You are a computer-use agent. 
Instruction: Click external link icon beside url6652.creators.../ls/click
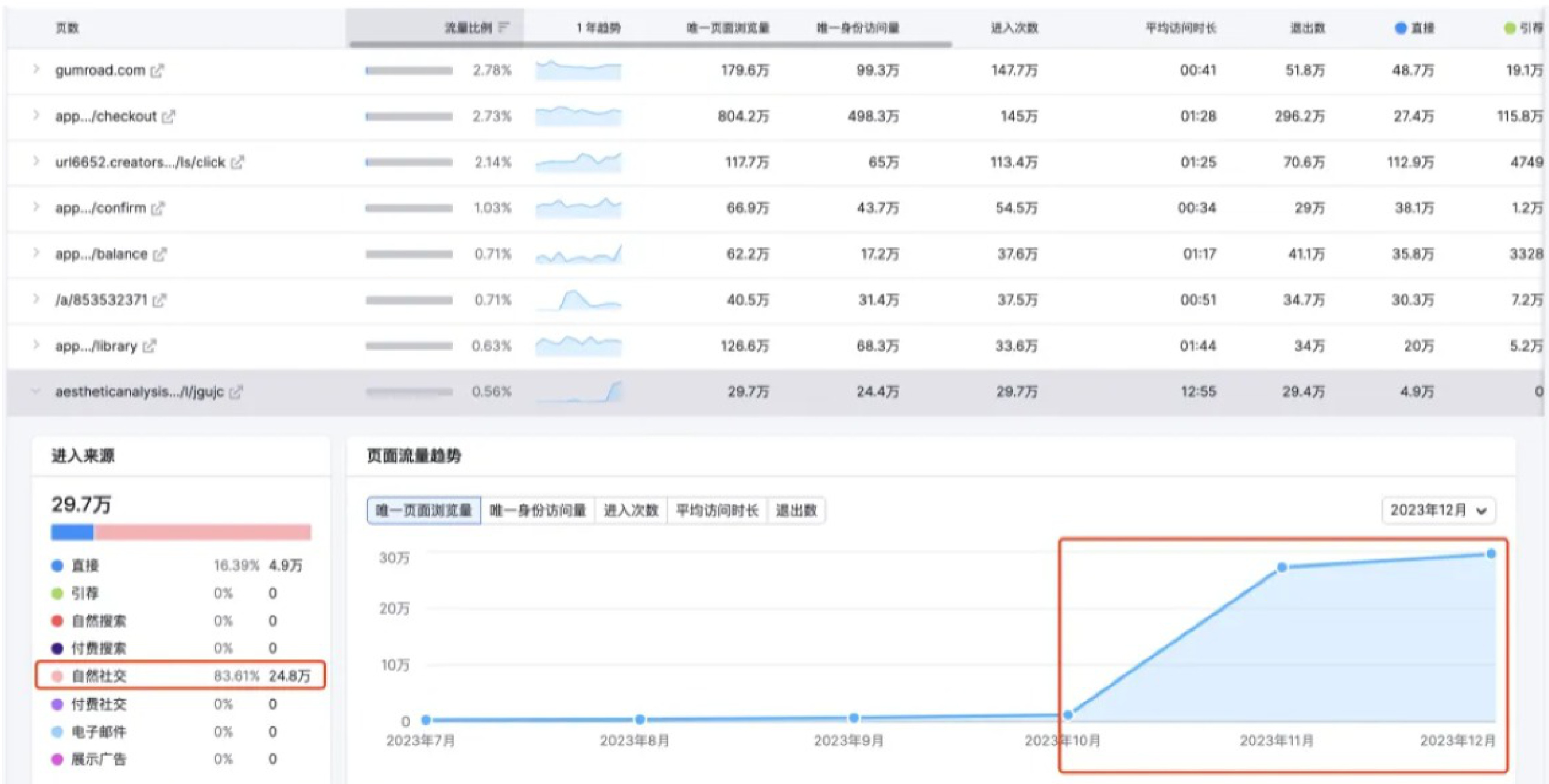[x=238, y=162]
